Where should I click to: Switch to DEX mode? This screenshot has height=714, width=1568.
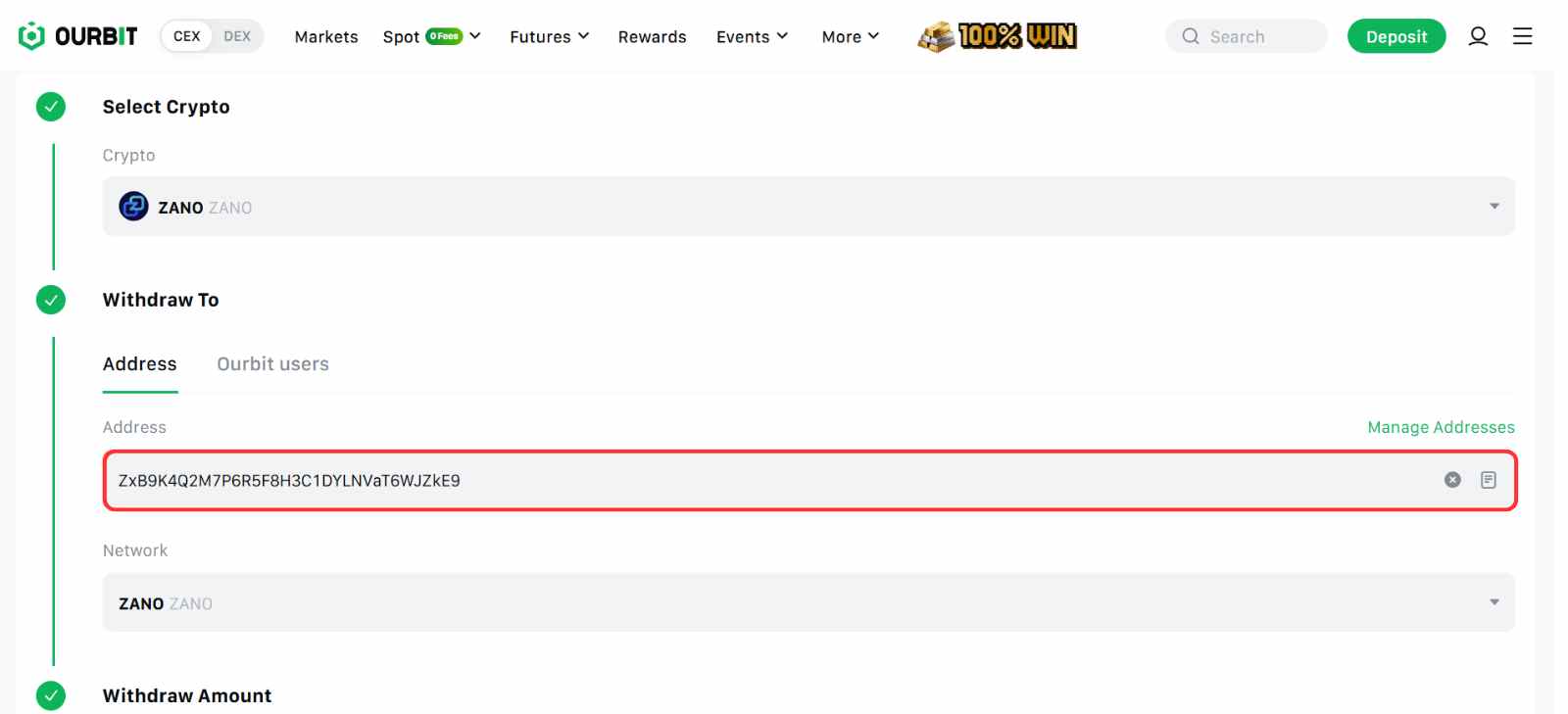(x=237, y=36)
